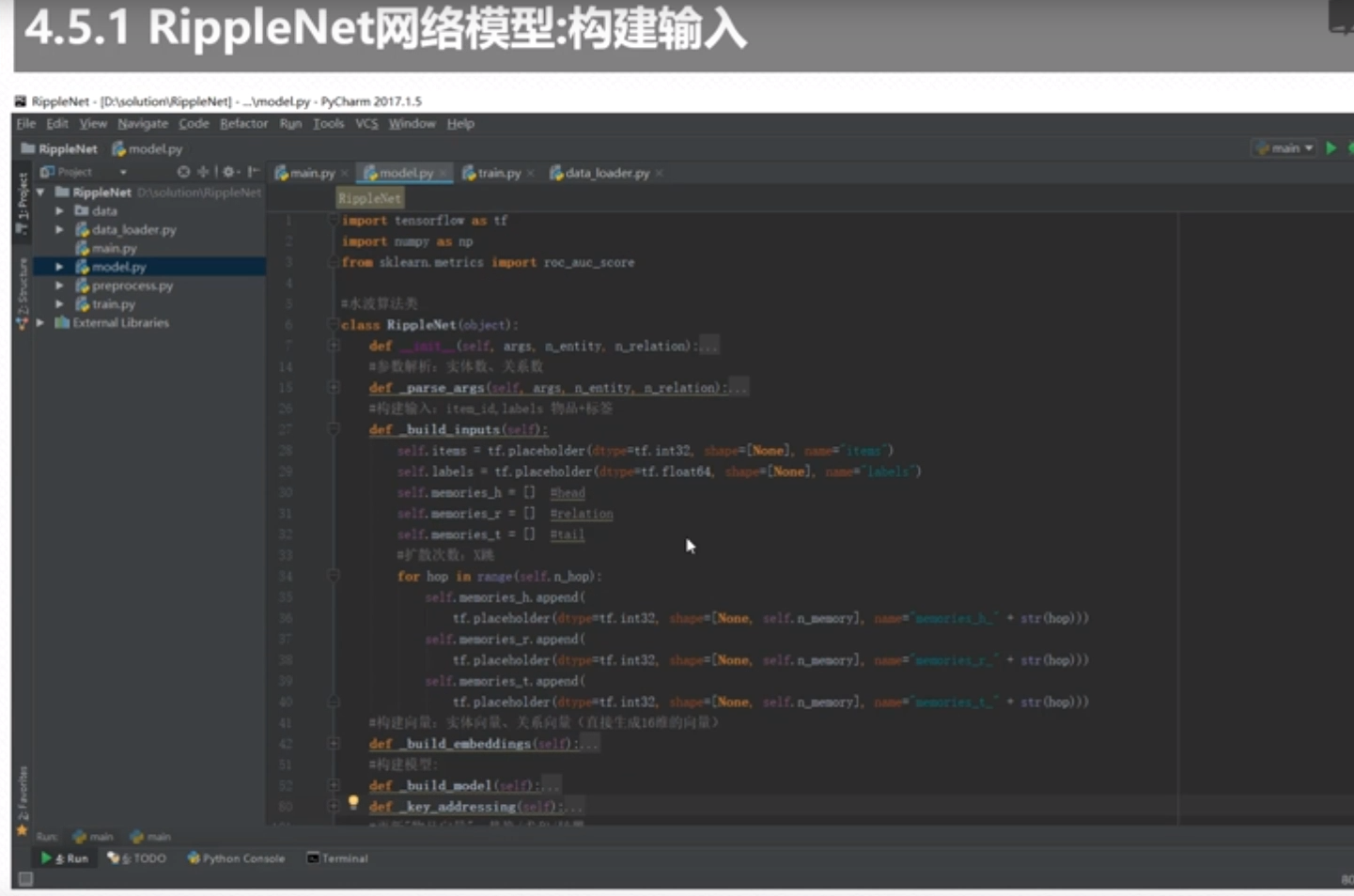Collapse the RippleNet root folder
This screenshot has width=1354, height=896.
[40, 192]
